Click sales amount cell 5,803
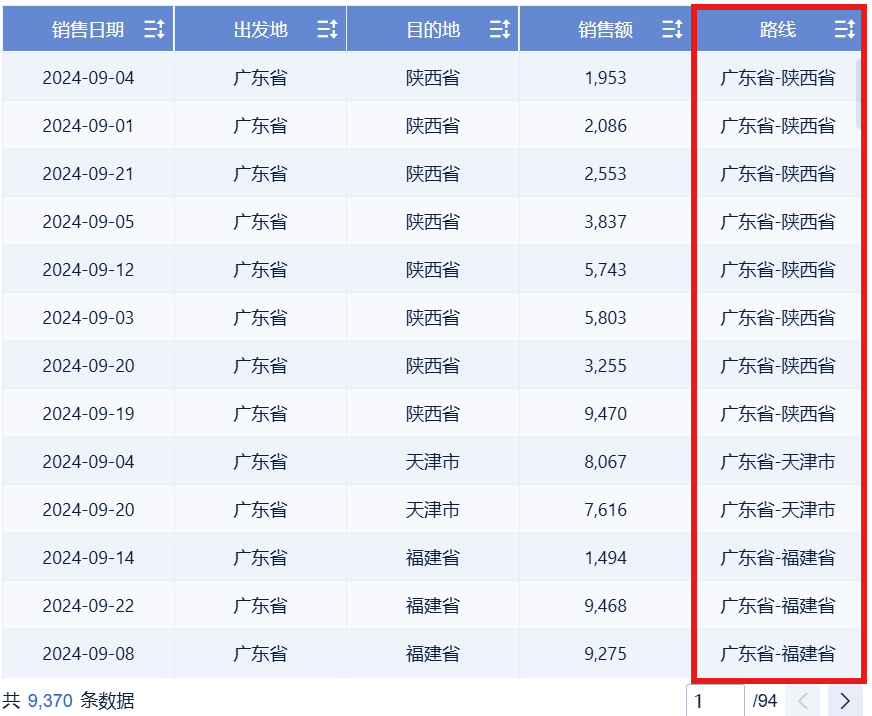 coord(605,318)
